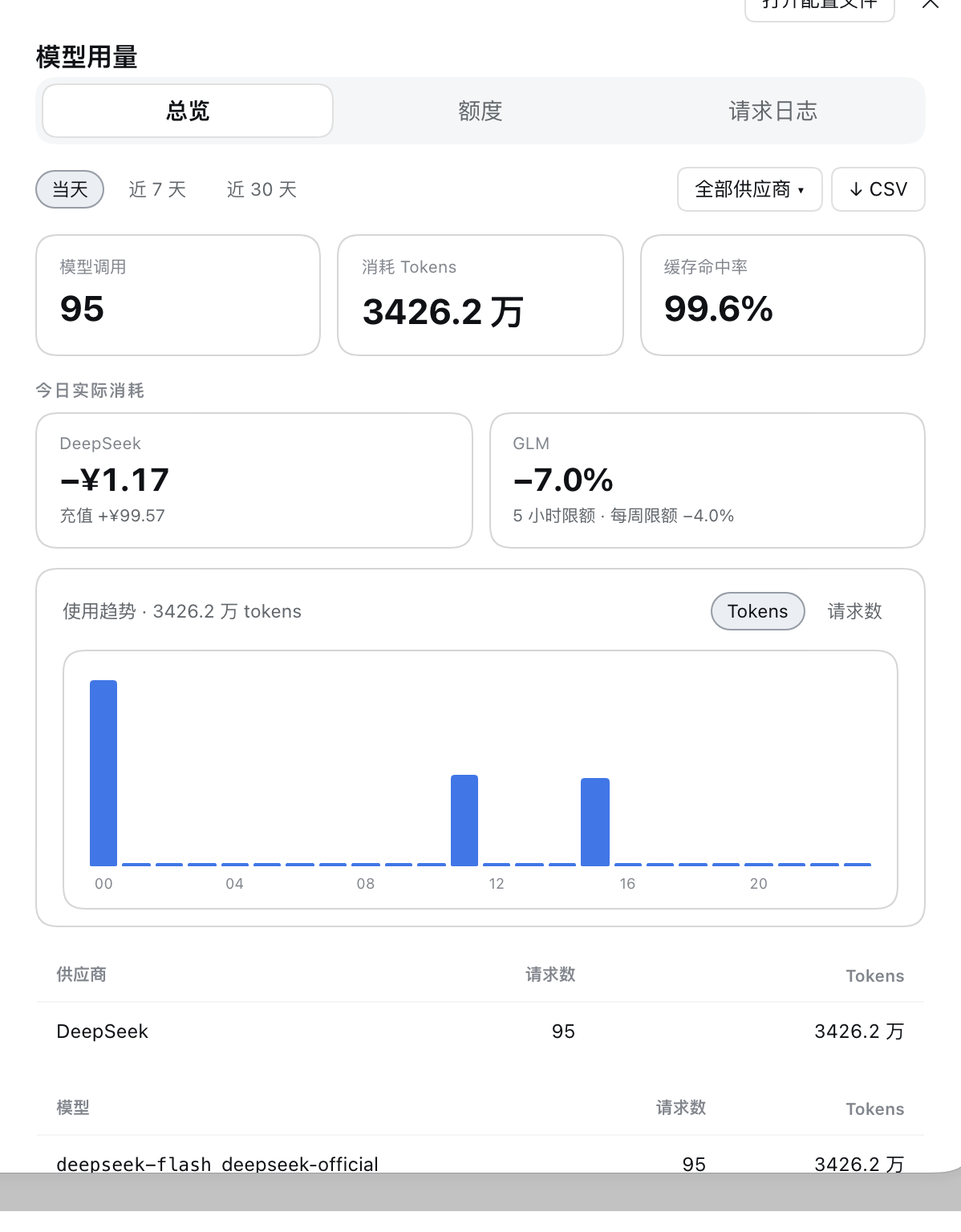Click the GLM −7.0% quota card
Viewport: 961px width, 1232px height.
(x=708, y=480)
